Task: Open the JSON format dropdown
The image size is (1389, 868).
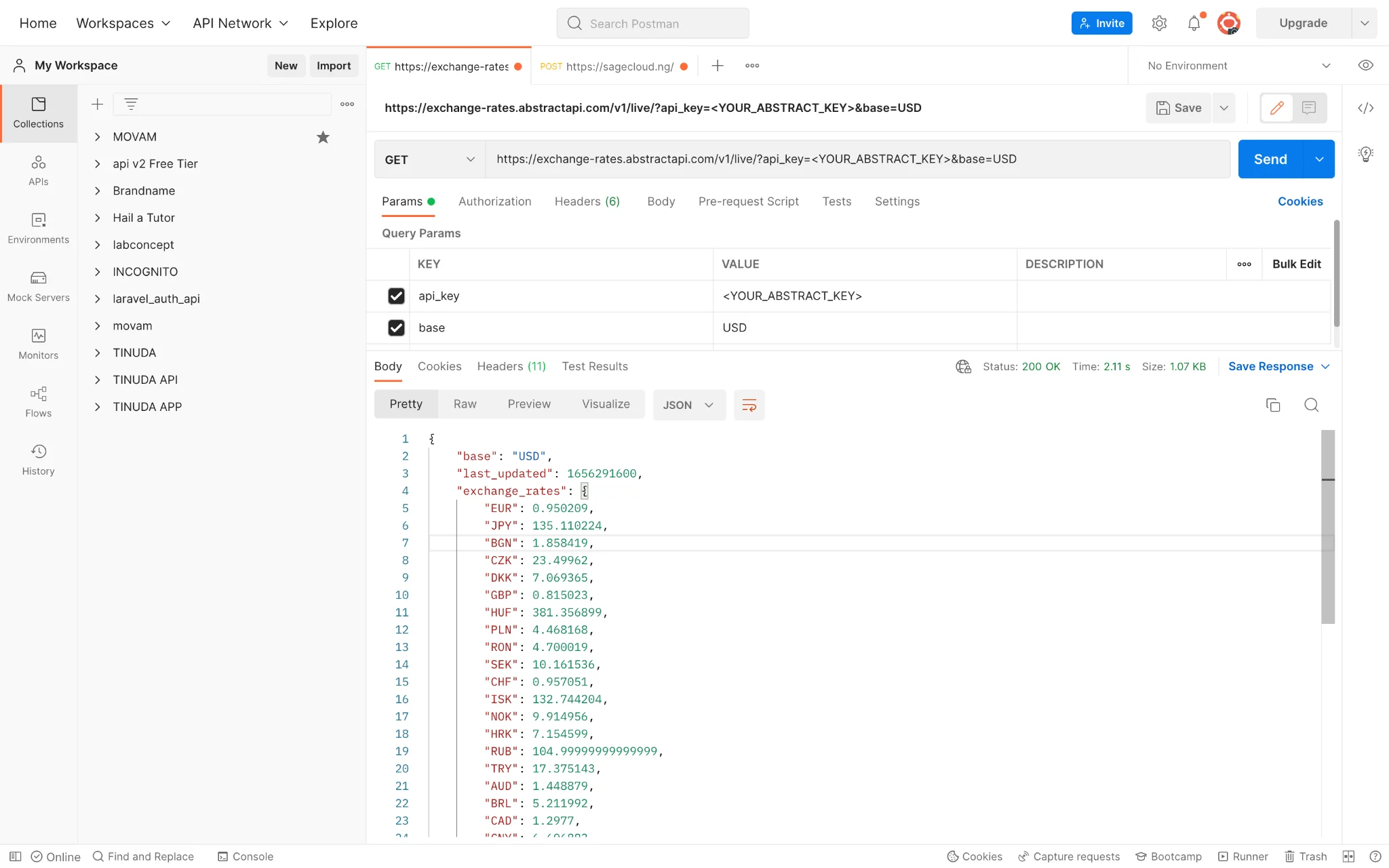Action: click(x=688, y=405)
